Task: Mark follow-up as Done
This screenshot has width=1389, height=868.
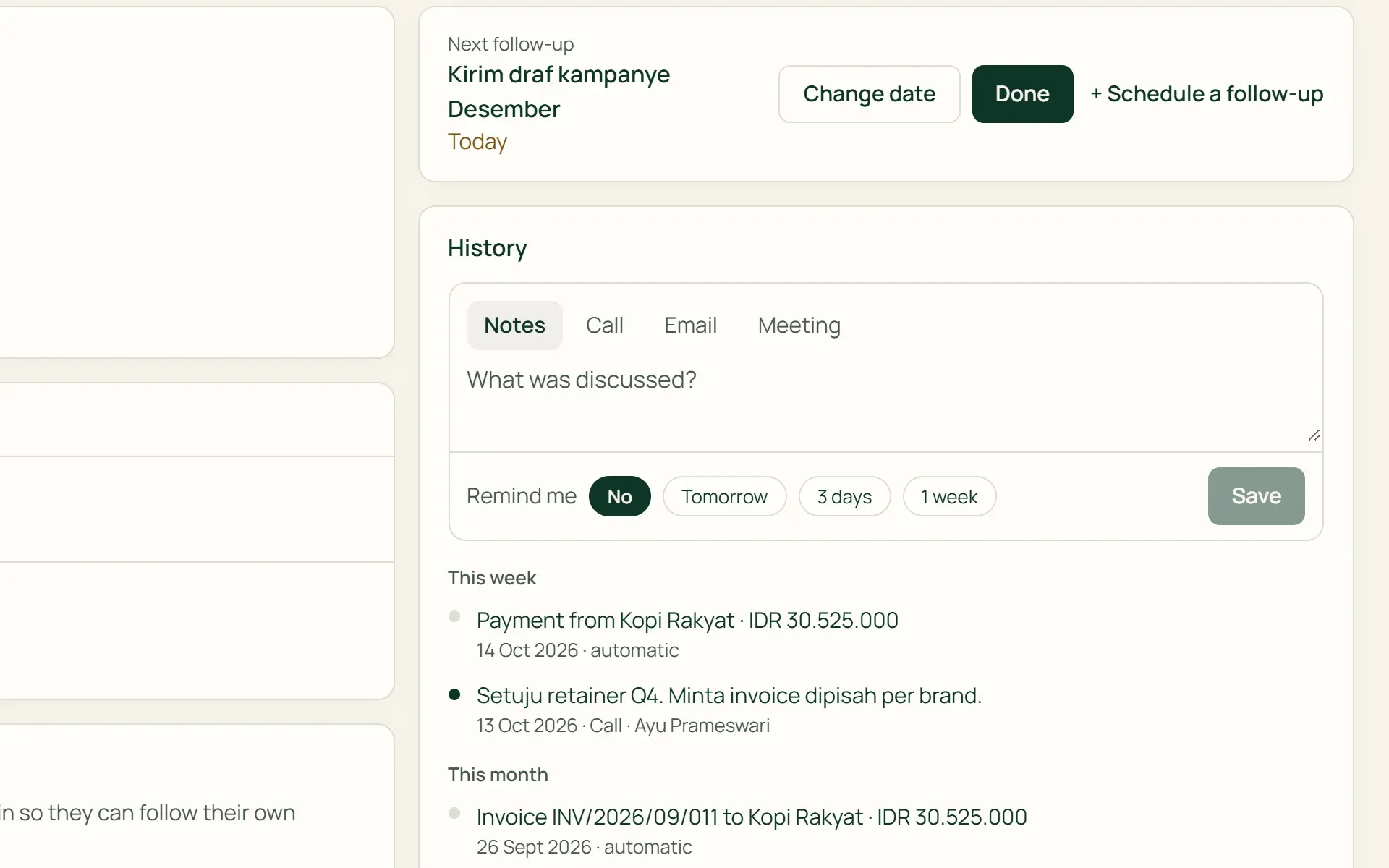Action: [x=1022, y=94]
